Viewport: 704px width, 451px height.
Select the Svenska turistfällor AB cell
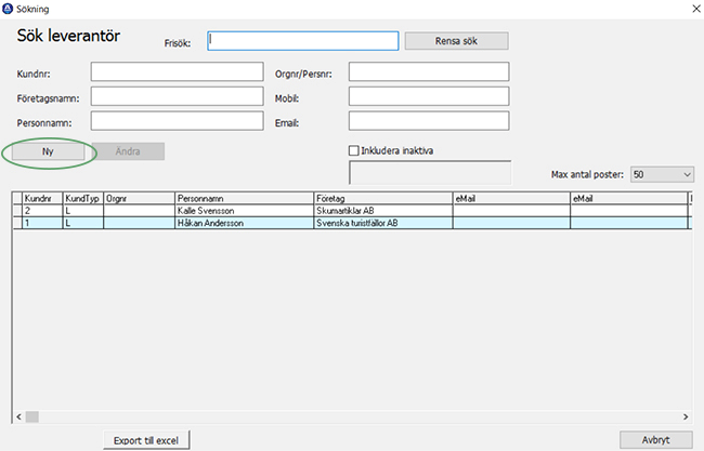[x=383, y=223]
